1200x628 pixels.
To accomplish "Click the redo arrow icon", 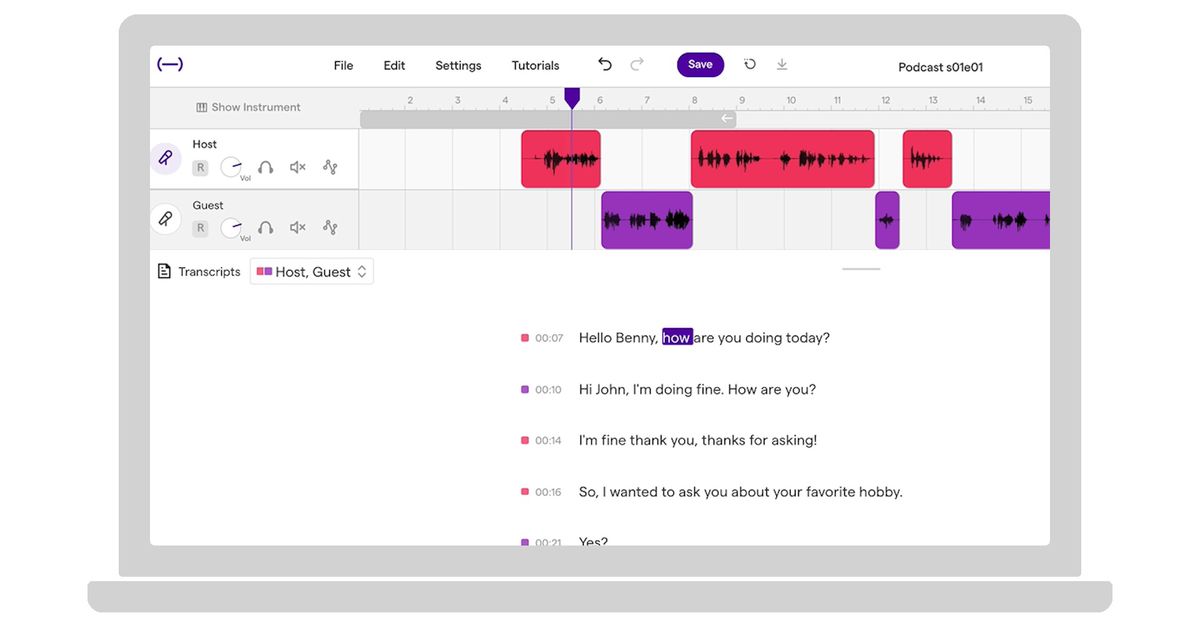I will click(x=637, y=65).
